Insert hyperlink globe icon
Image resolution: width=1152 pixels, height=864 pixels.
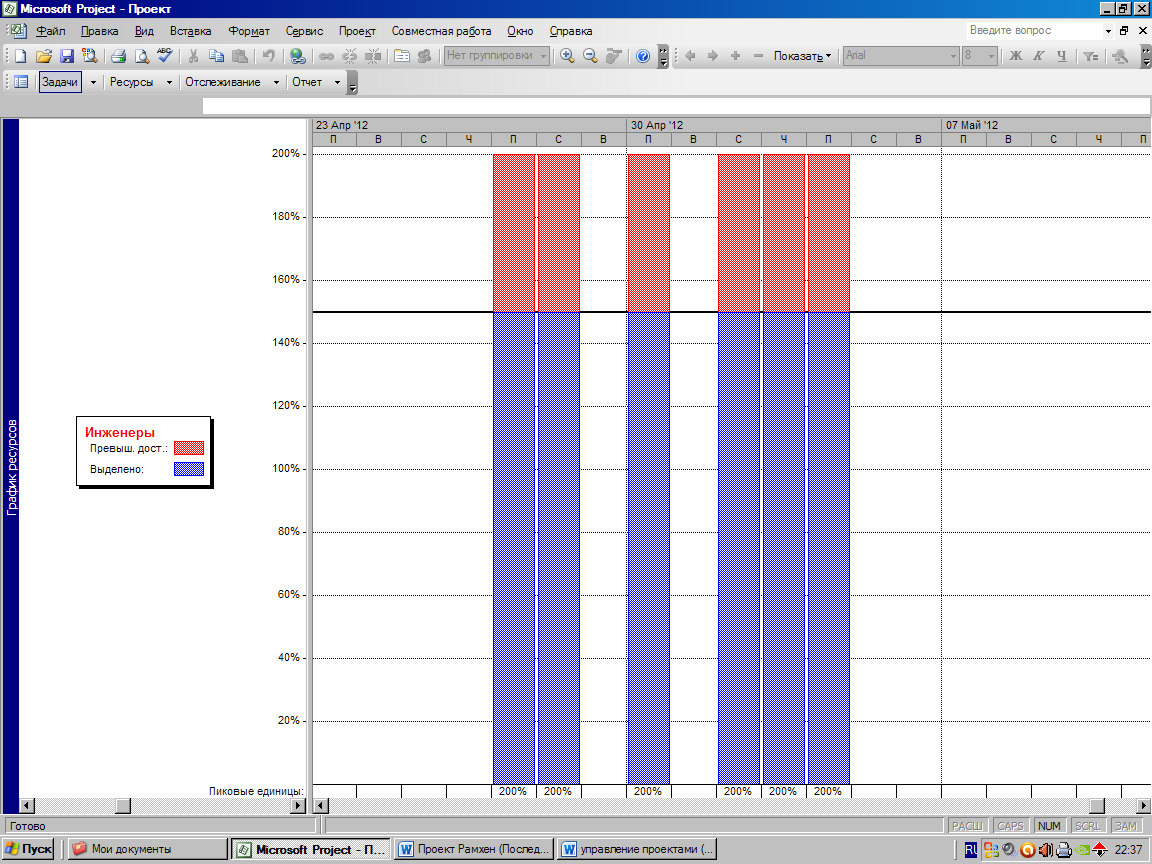point(298,56)
